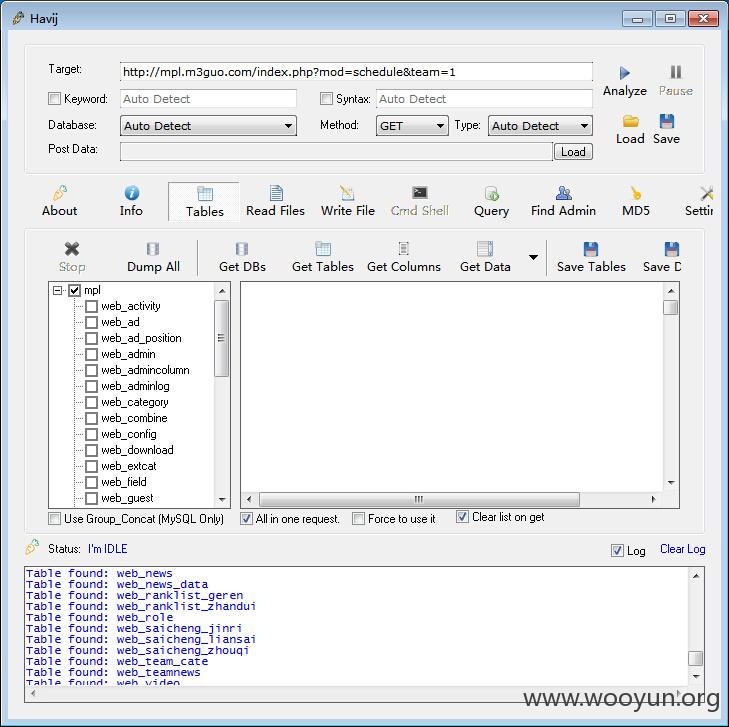Viewport: 729px width, 727px height.
Task: Enable the Keyword checkbox
Action: tap(54, 99)
